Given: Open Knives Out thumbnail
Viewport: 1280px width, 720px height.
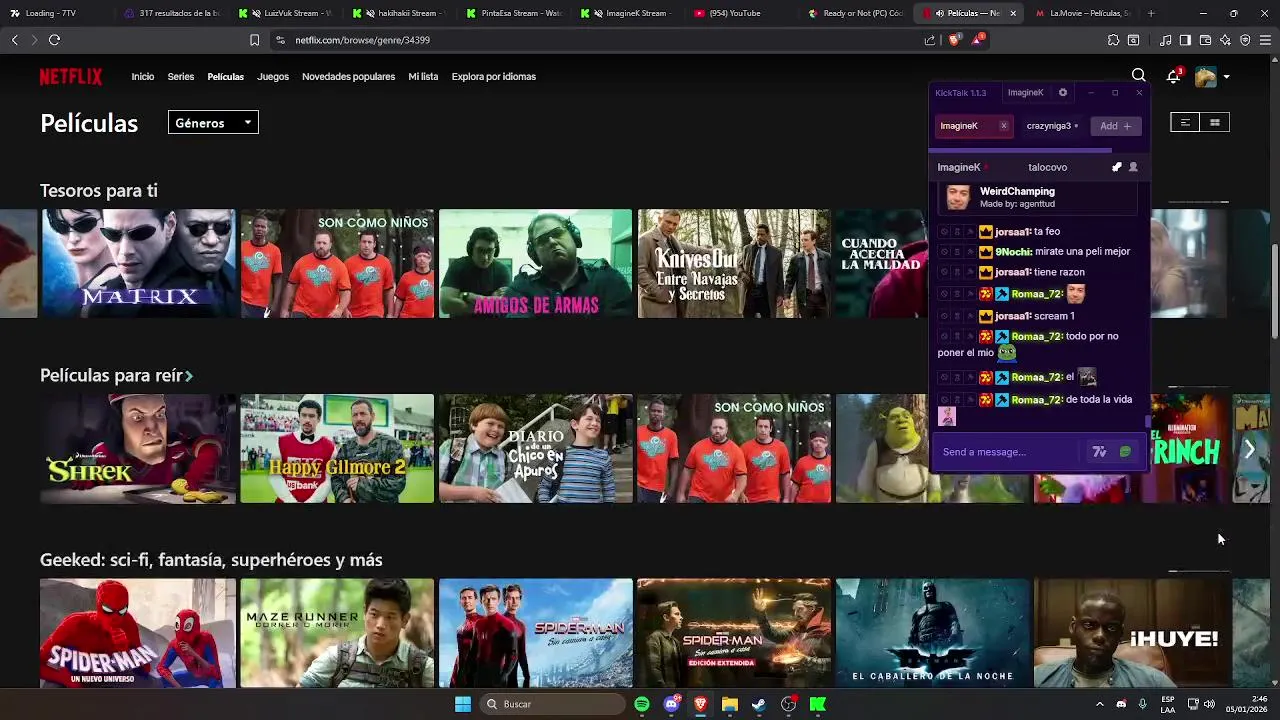Looking at the screenshot, I should click(x=734, y=263).
